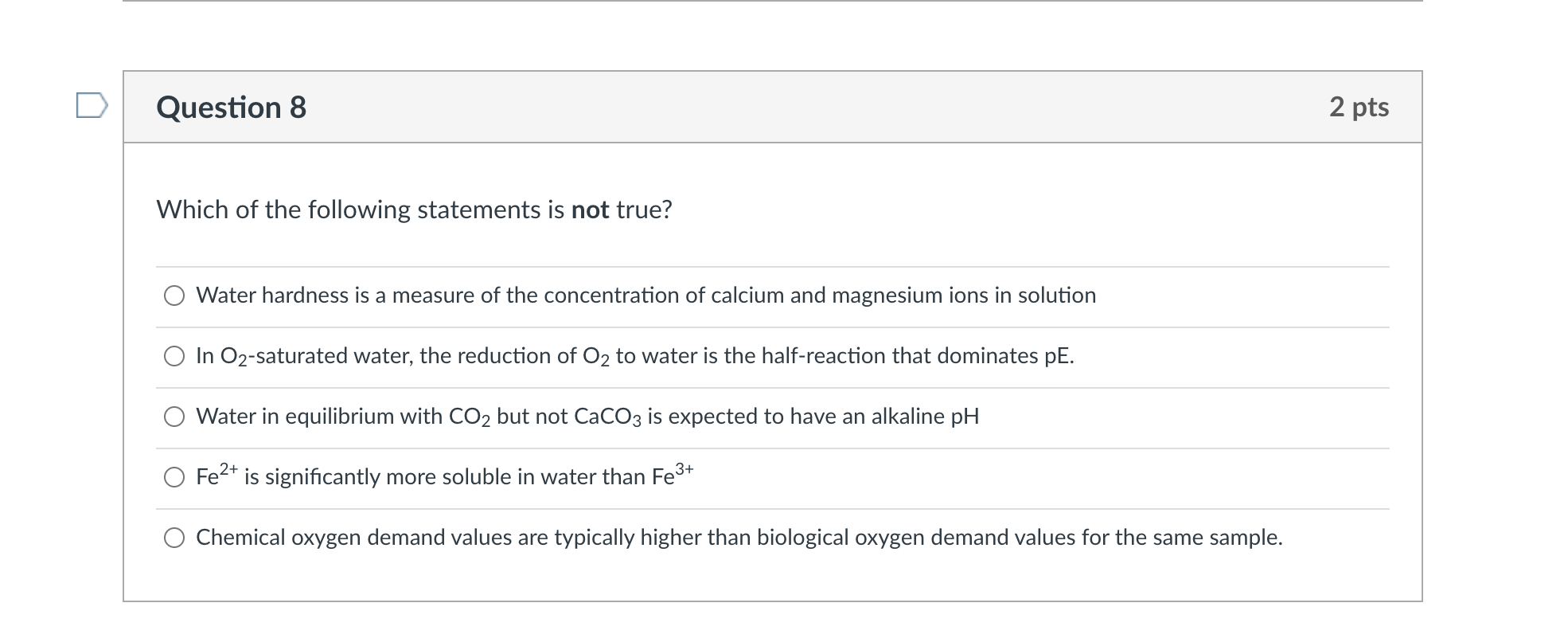
Task: Click the '2 pts' points label
Action: (x=1359, y=107)
